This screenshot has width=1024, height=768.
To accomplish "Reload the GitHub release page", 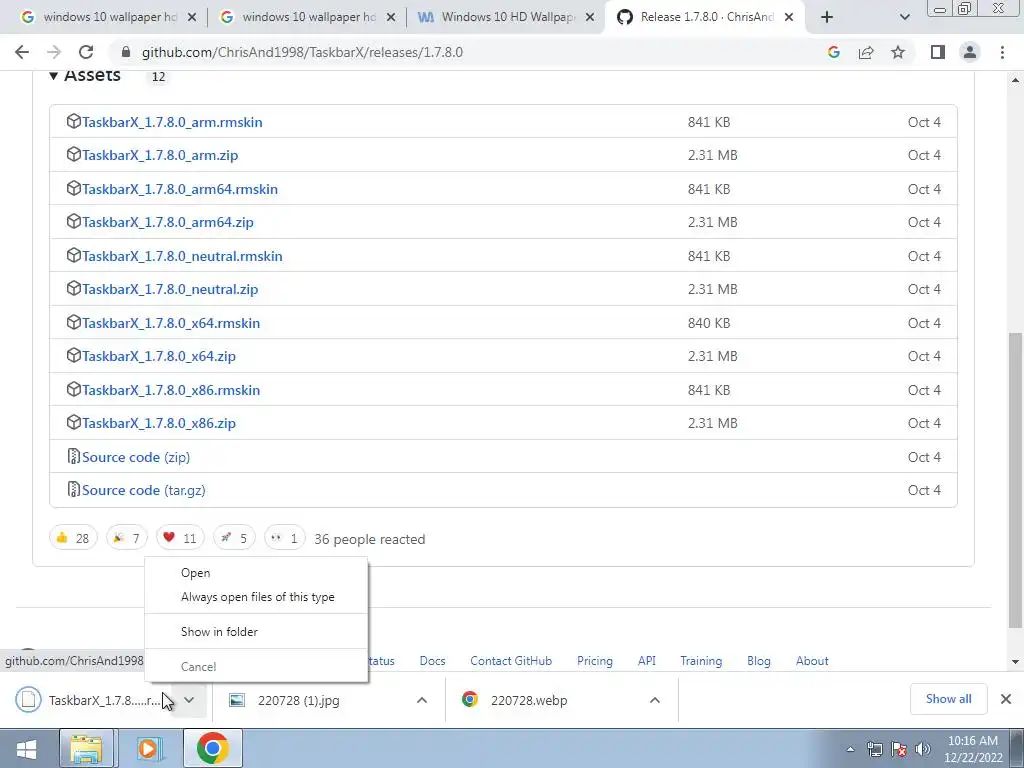I will tap(86, 52).
